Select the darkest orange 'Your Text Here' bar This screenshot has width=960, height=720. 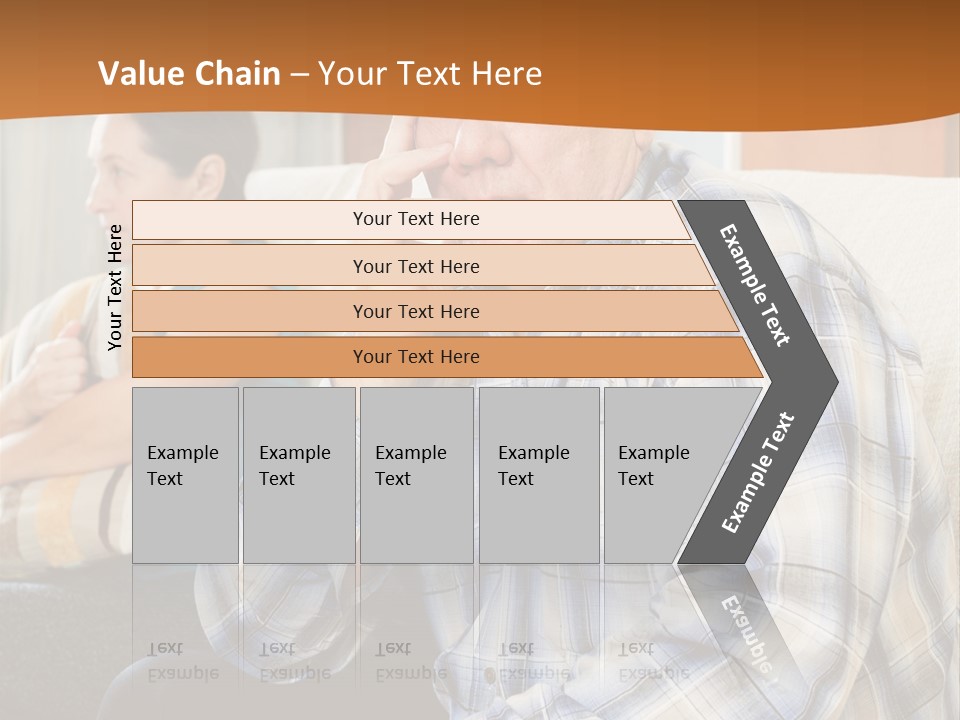pyautogui.click(x=415, y=357)
